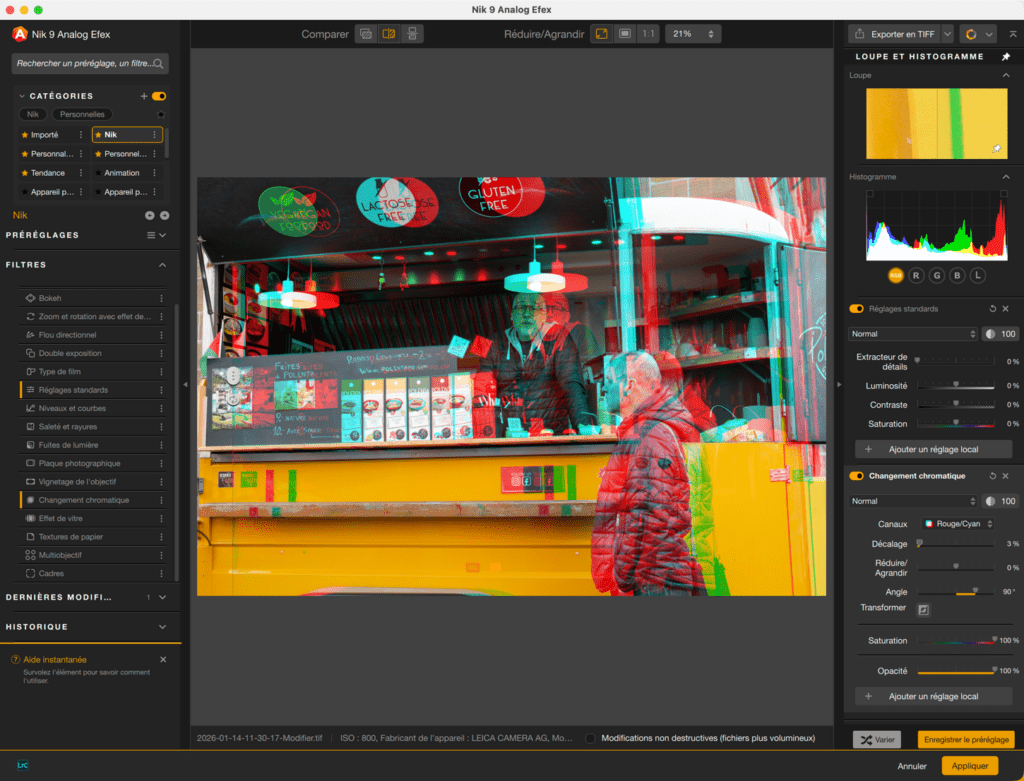Viewport: 1024px width, 781px height.
Task: Disable the Changement chromatique adjustment toggle
Action: pos(856,476)
